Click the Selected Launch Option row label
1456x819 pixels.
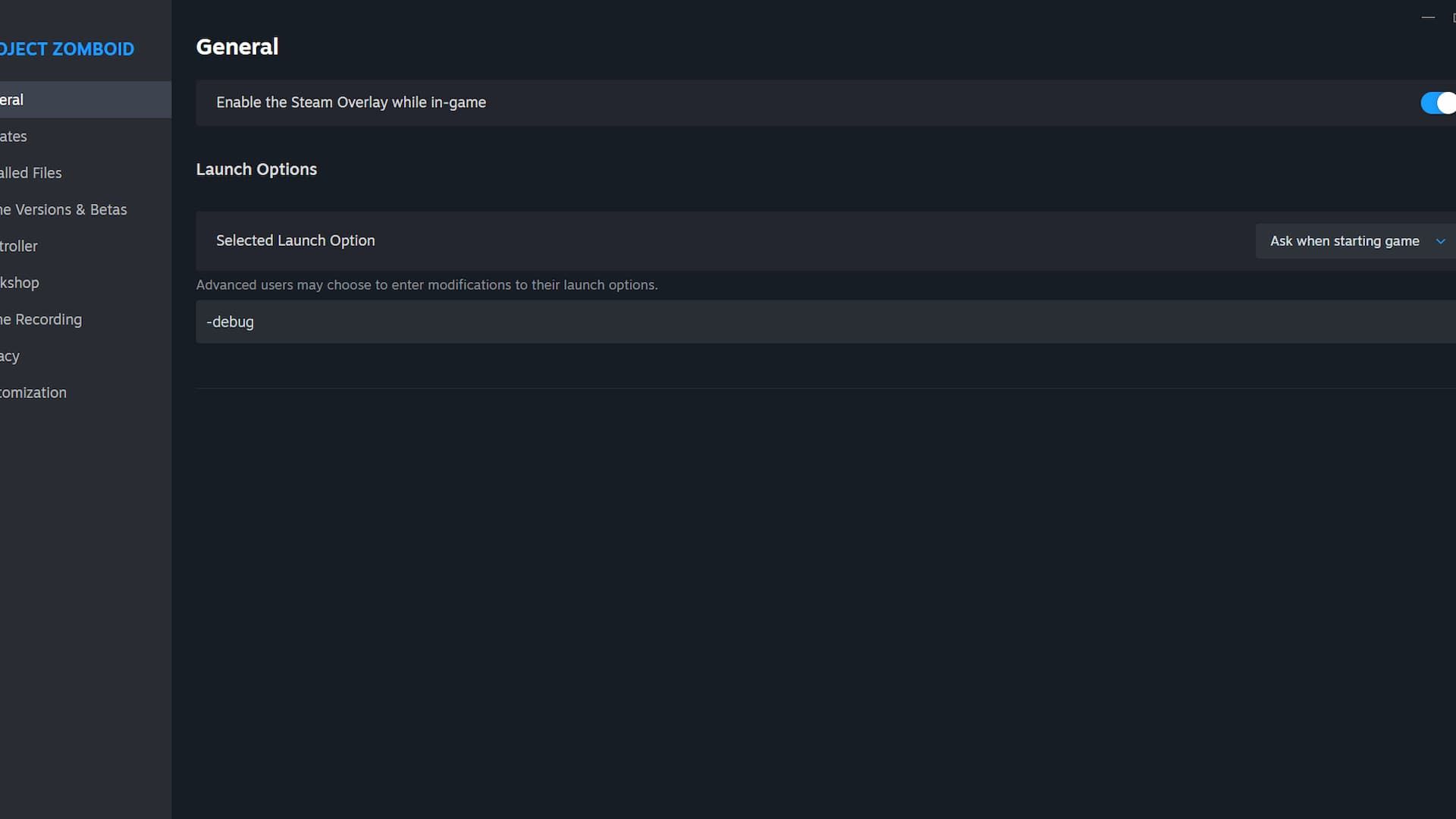click(296, 240)
